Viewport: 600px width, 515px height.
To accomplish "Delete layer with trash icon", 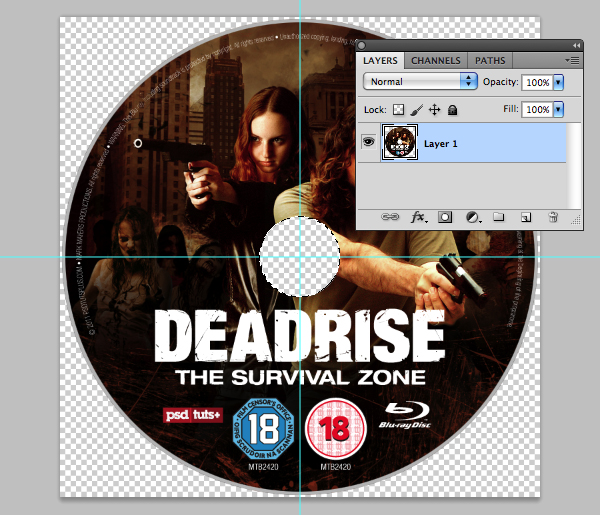I will tap(553, 217).
